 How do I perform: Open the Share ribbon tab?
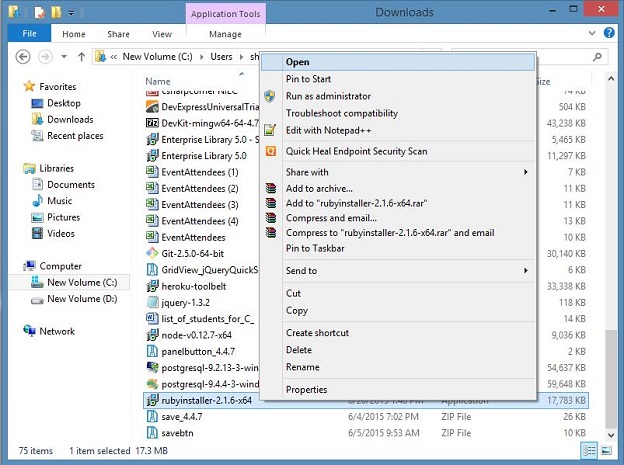tap(118, 34)
